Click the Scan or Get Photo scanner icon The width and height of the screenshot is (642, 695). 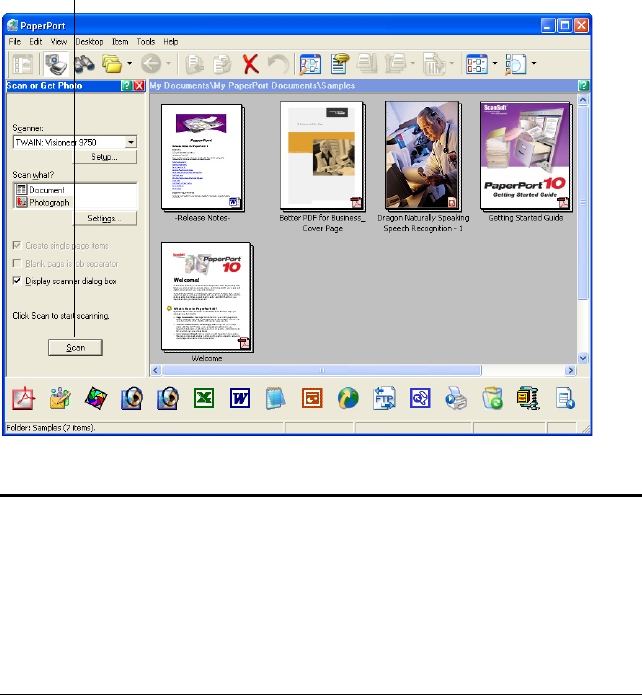(x=56, y=64)
